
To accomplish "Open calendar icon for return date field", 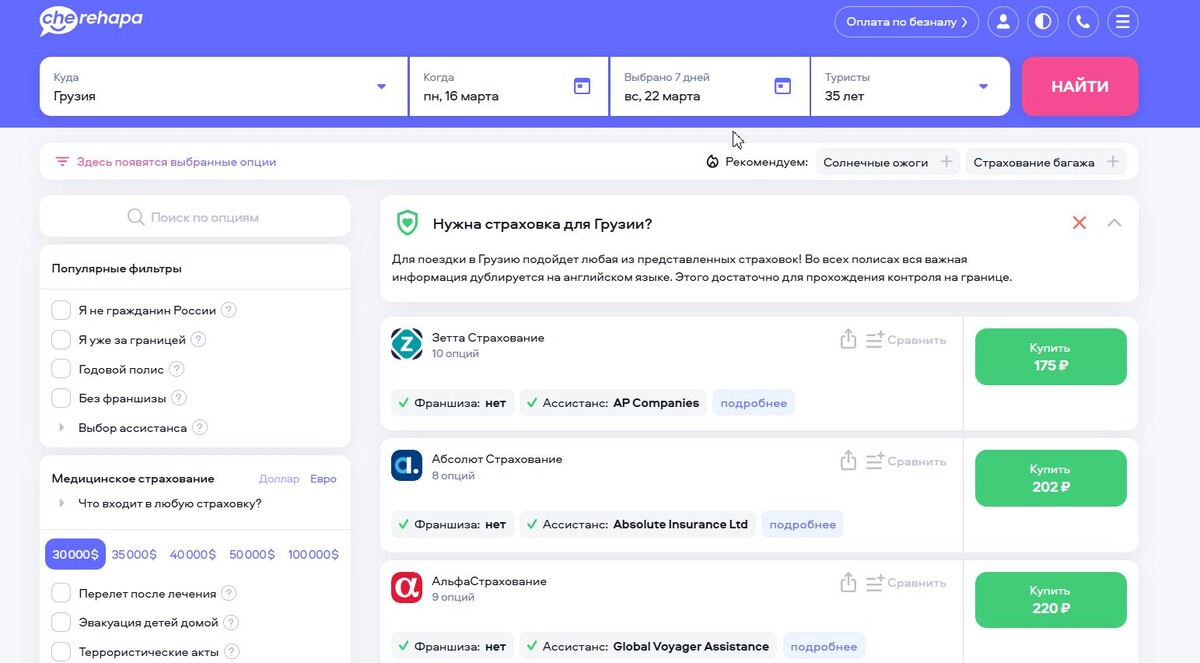I will click(783, 86).
